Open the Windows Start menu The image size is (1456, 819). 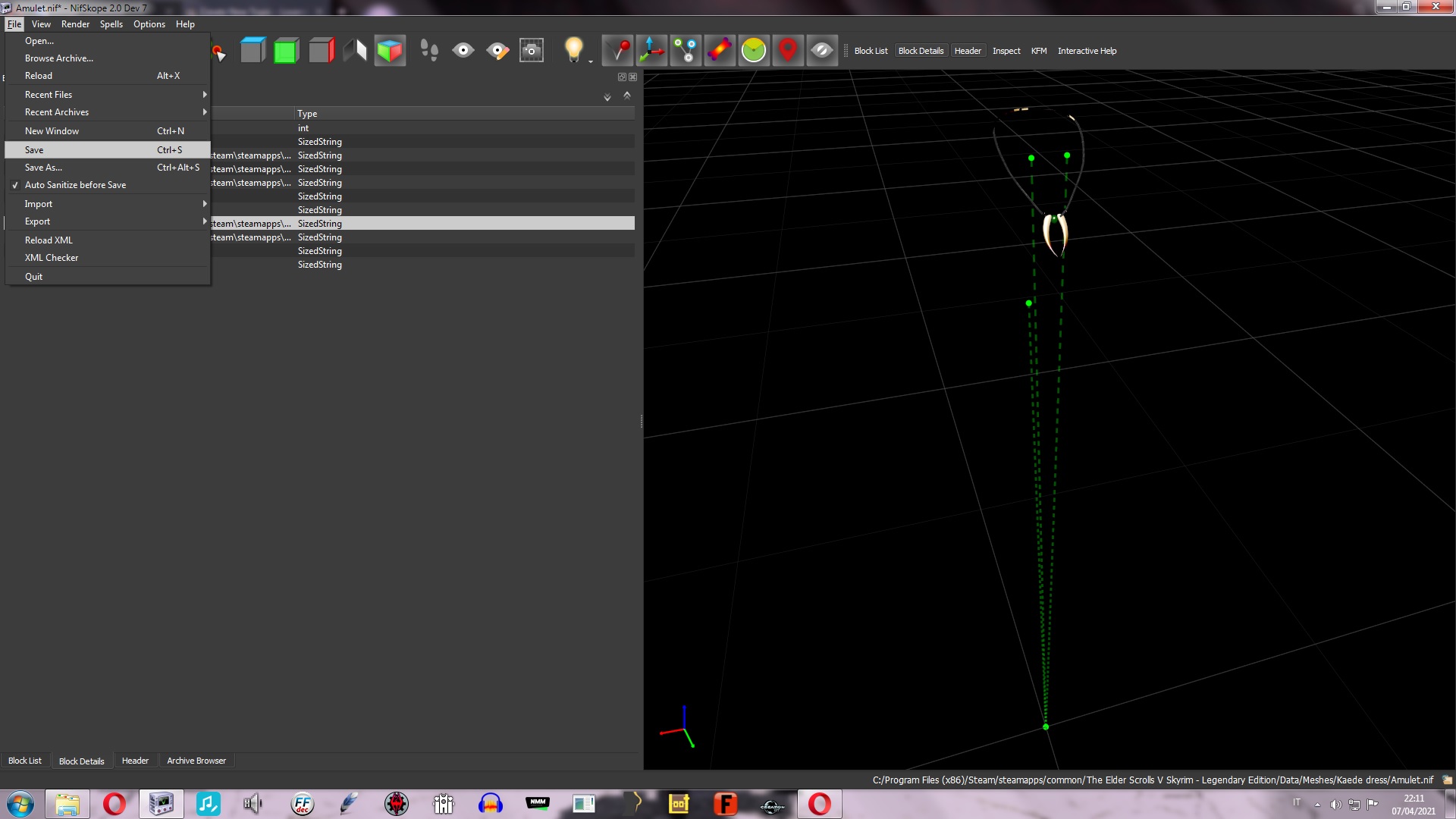(20, 804)
